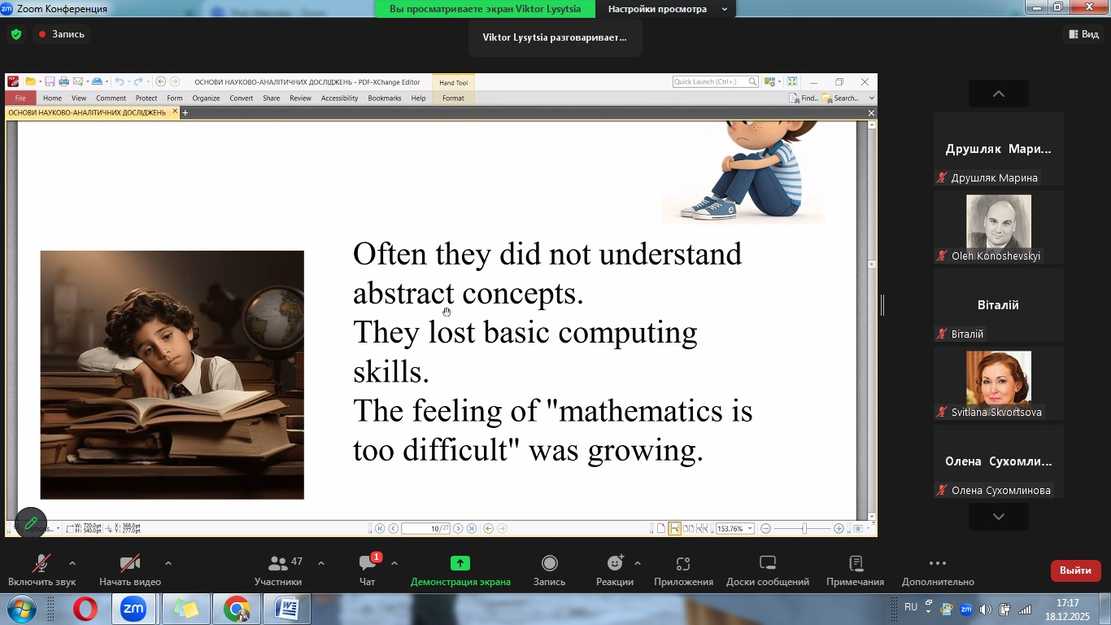Switch to the View layout menu
Viewport: 1111px width, 625px height.
point(1083,34)
